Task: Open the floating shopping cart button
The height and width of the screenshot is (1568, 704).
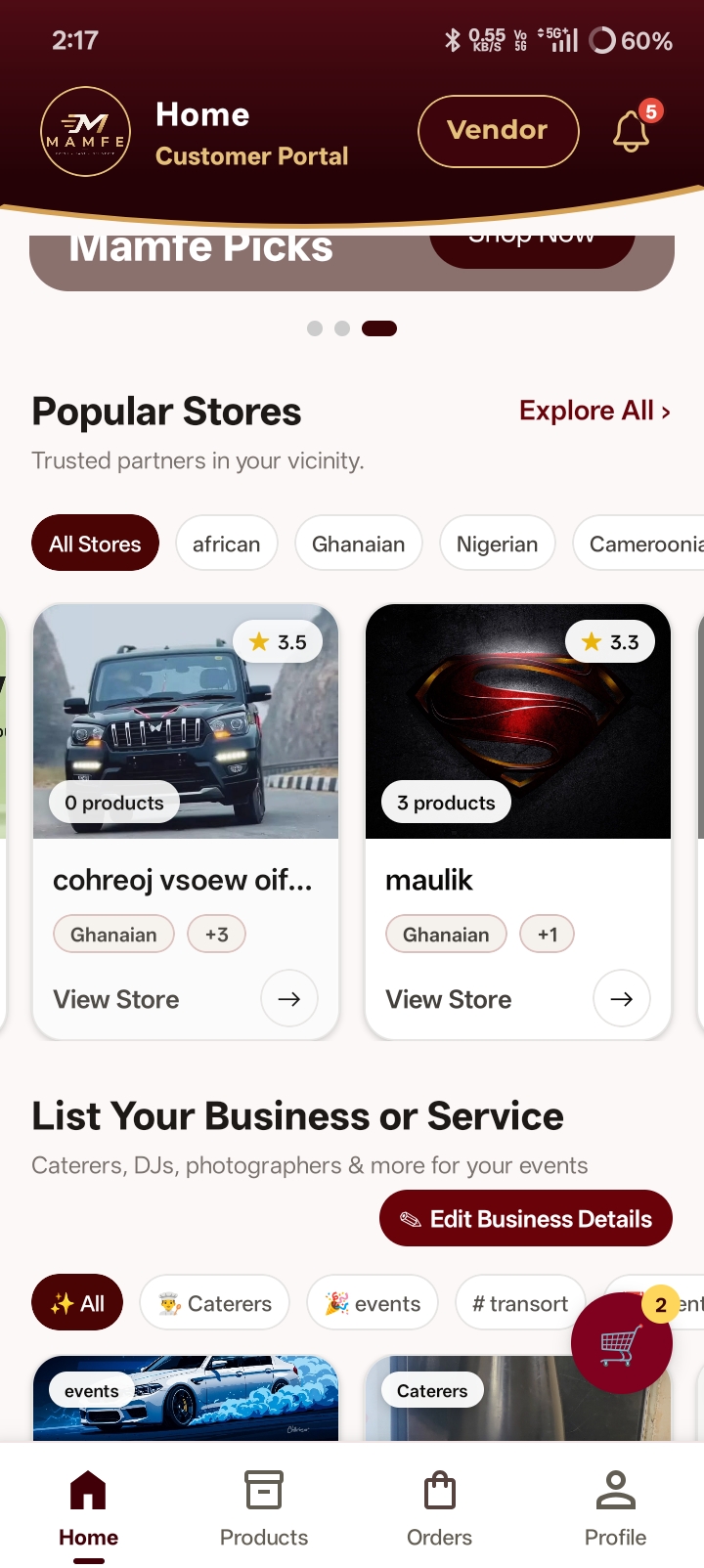Action: click(x=622, y=1343)
